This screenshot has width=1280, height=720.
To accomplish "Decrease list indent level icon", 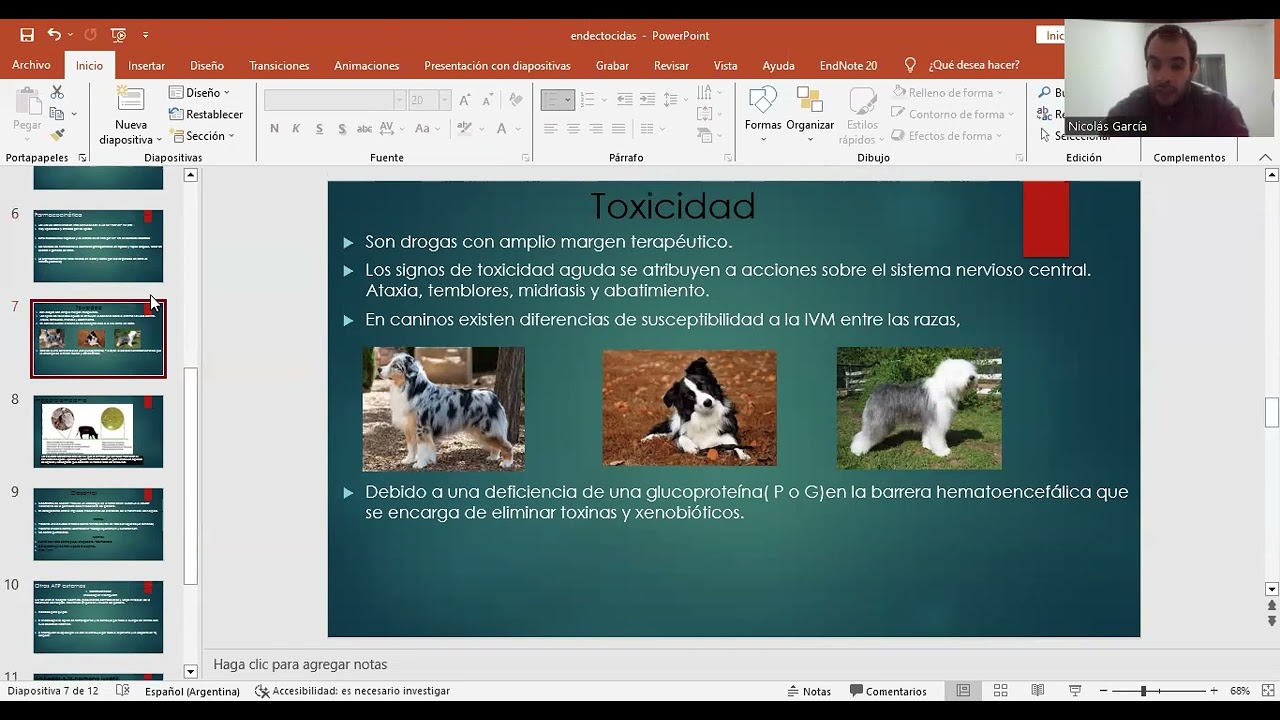I will click(625, 100).
